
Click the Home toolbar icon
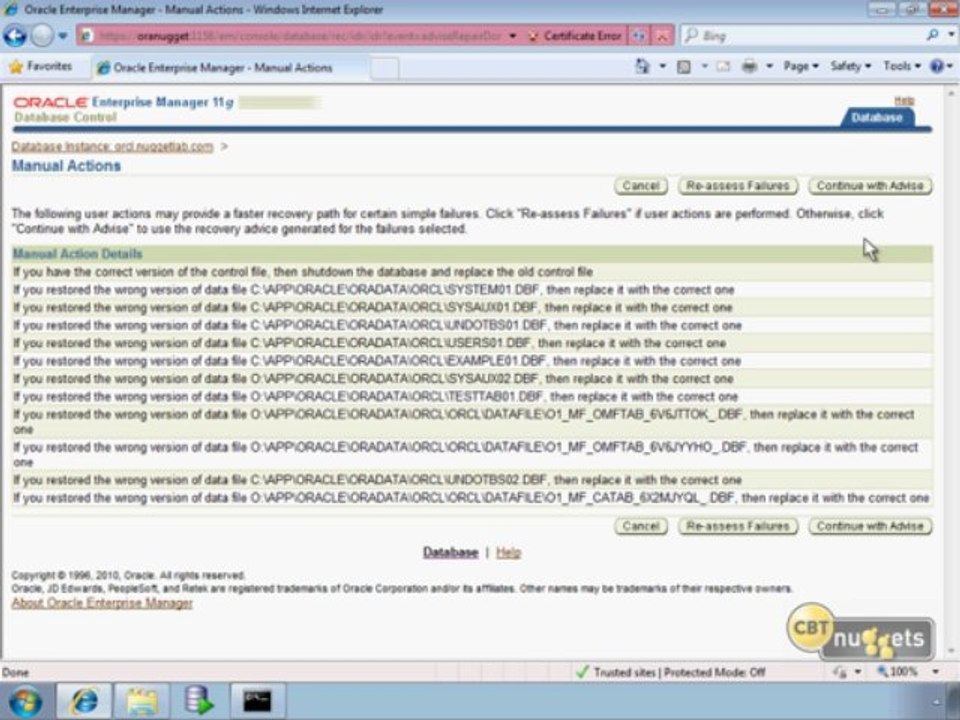click(642, 66)
